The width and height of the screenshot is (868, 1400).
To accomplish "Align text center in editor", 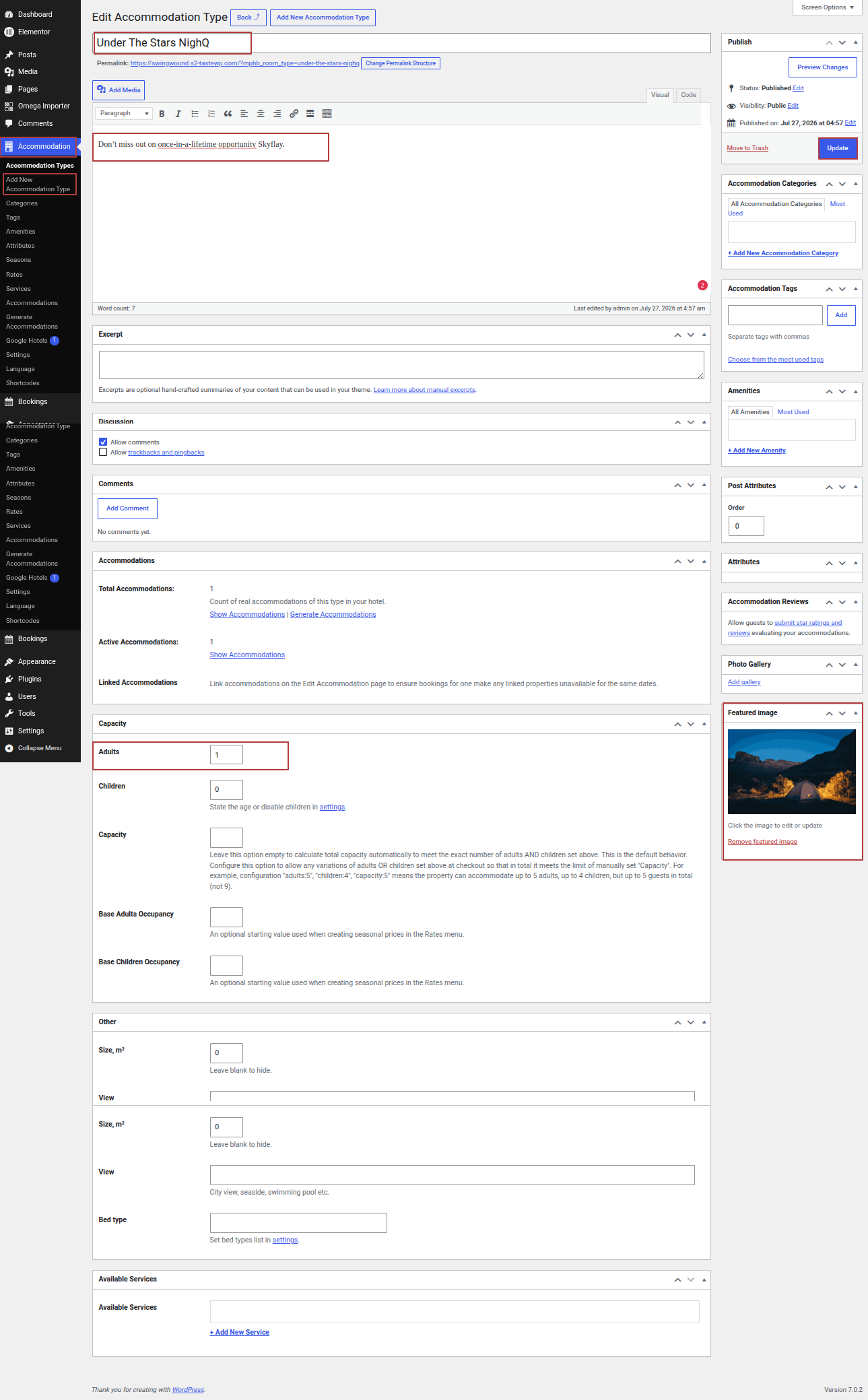I will click(x=261, y=114).
